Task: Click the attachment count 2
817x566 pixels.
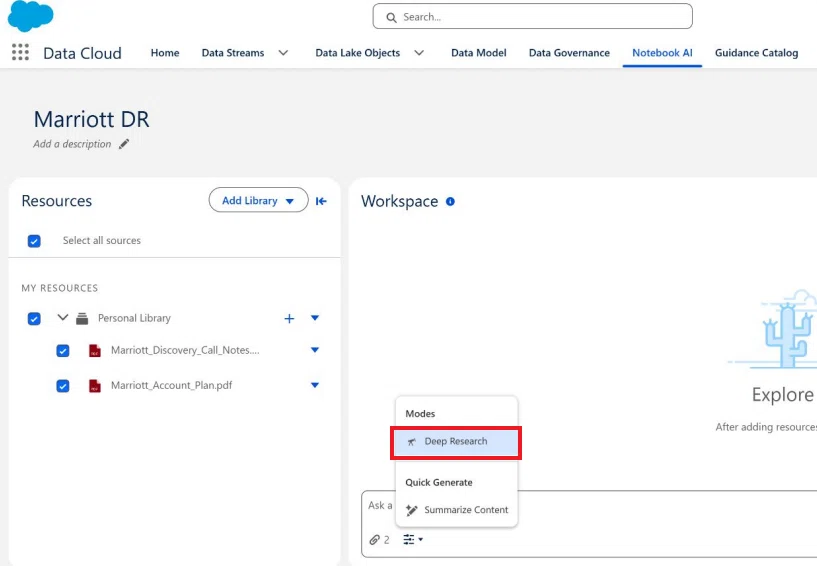Action: (387, 540)
